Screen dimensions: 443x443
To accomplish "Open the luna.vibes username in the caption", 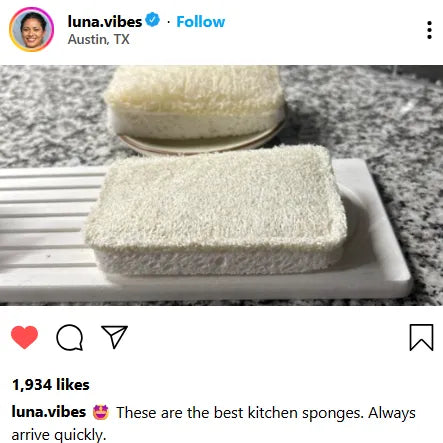I will 49,412.
